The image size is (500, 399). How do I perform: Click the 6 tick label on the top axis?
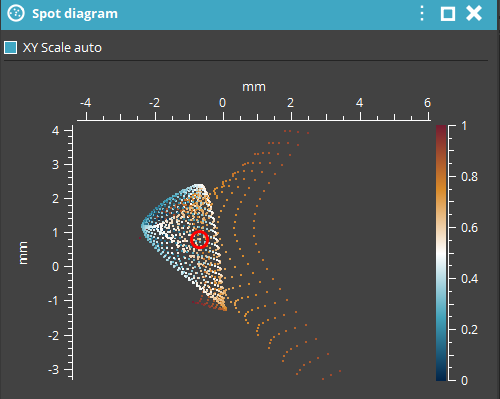(x=427, y=103)
